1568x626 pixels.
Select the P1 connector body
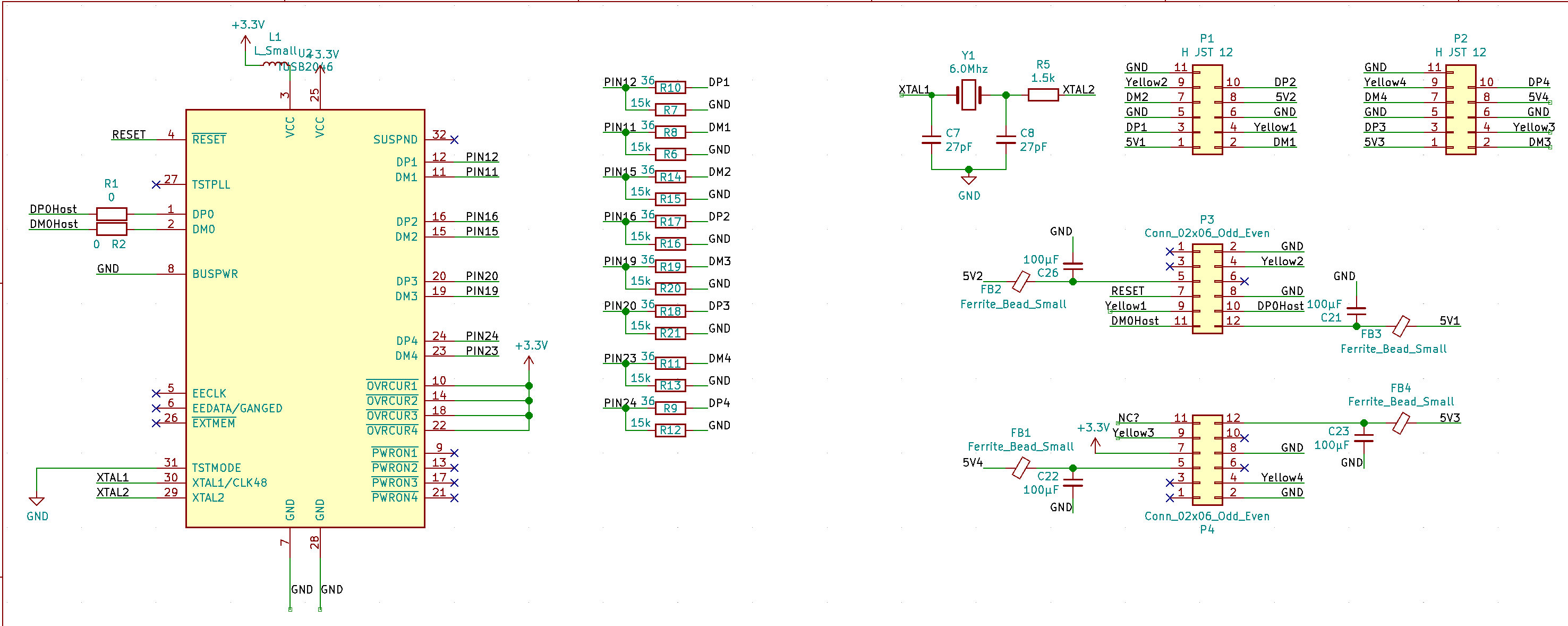1207,110
